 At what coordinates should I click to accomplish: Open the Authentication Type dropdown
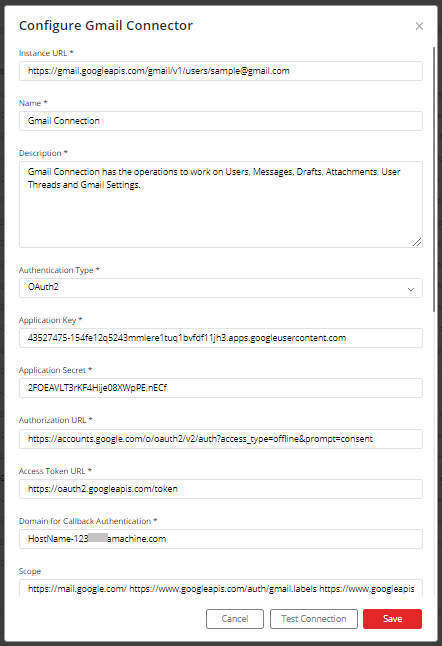(221, 288)
